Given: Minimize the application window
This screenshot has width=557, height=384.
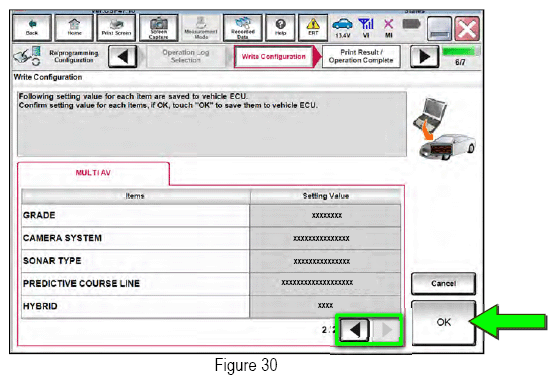Looking at the screenshot, I should click(x=439, y=28).
